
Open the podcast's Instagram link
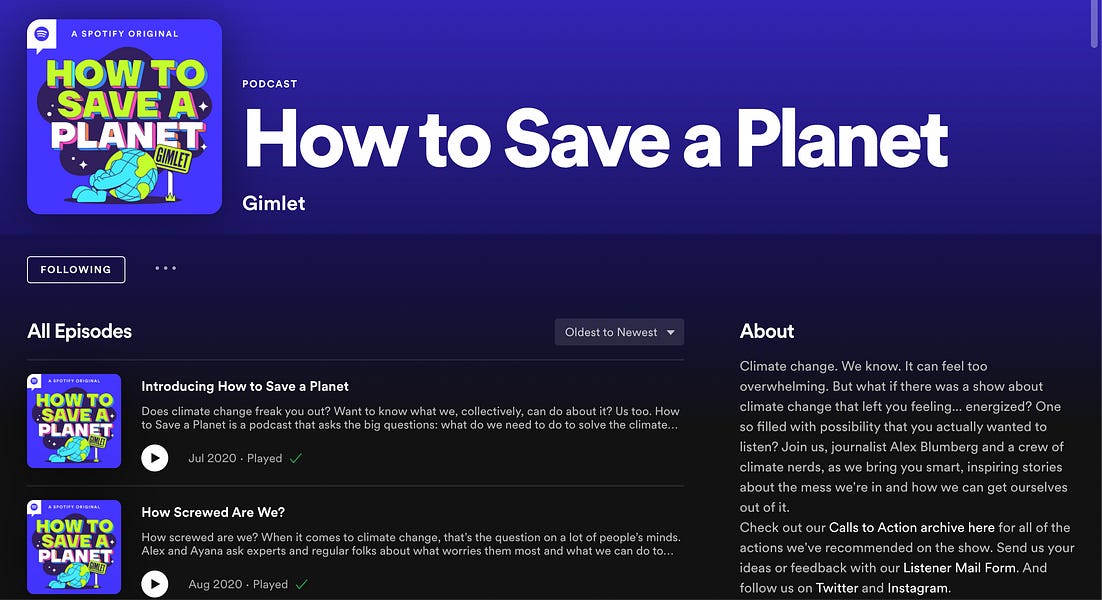point(918,588)
